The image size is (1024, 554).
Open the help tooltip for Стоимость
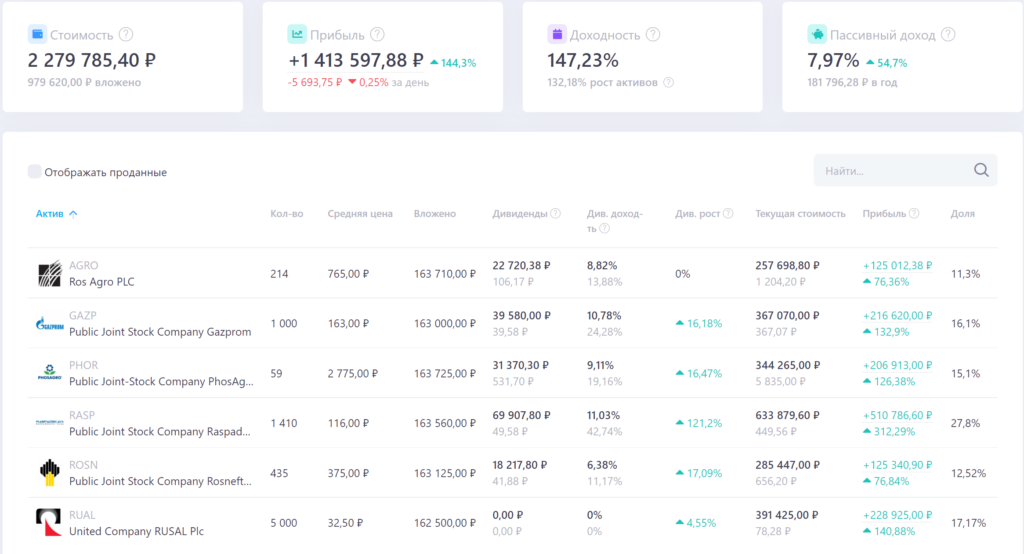pos(126,34)
